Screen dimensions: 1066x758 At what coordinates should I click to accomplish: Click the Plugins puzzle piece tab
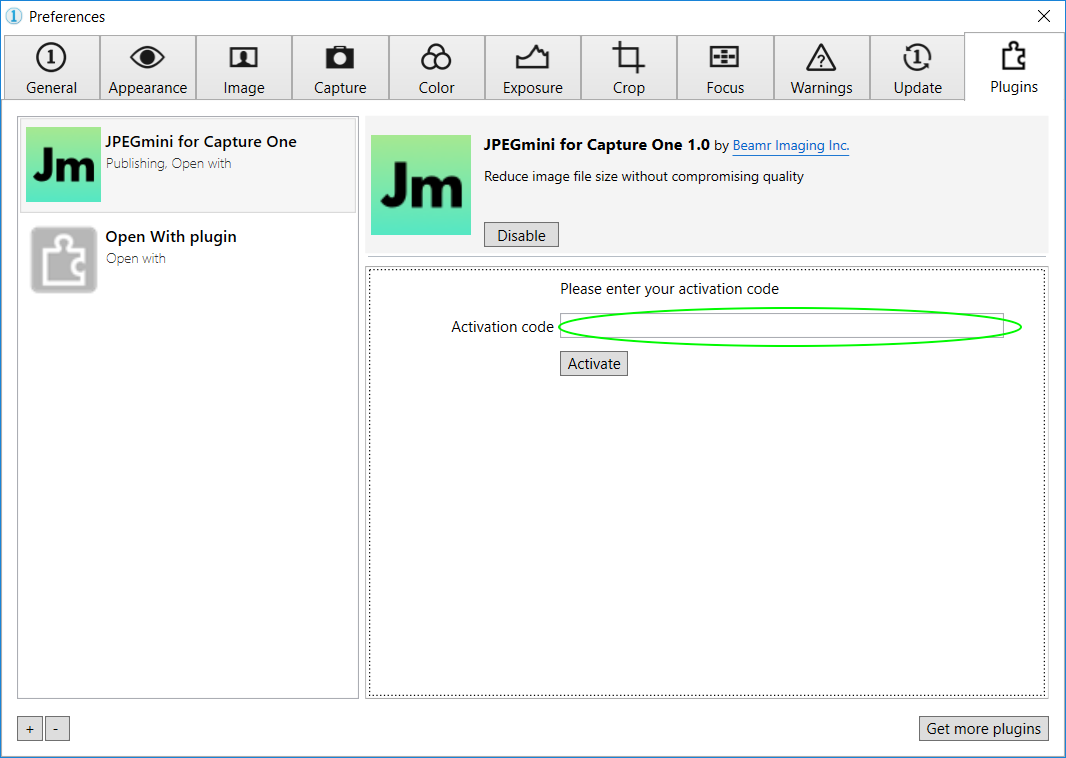coord(1014,67)
